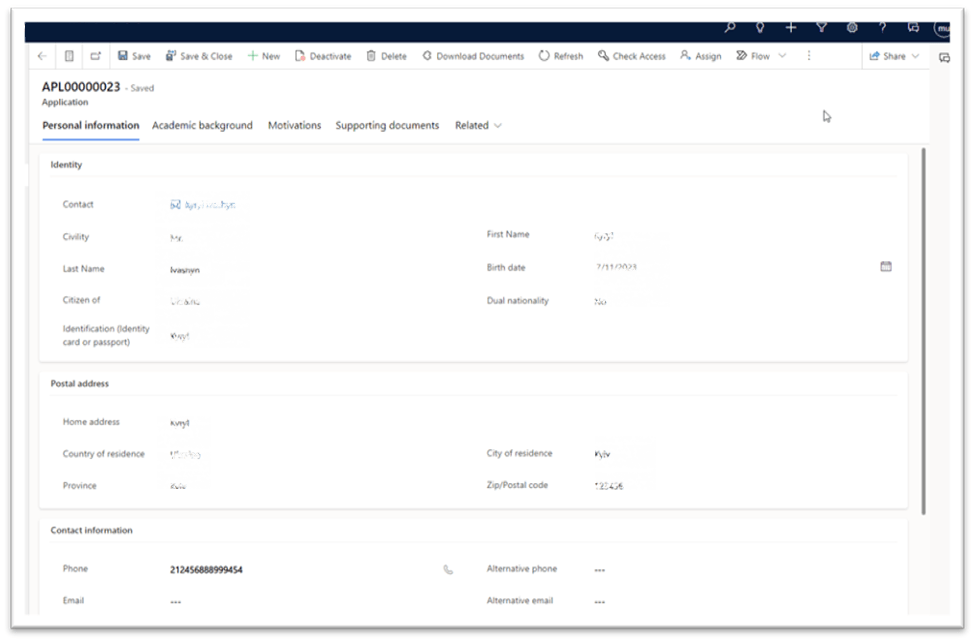Open the calendar picker for Birth date

click(884, 265)
